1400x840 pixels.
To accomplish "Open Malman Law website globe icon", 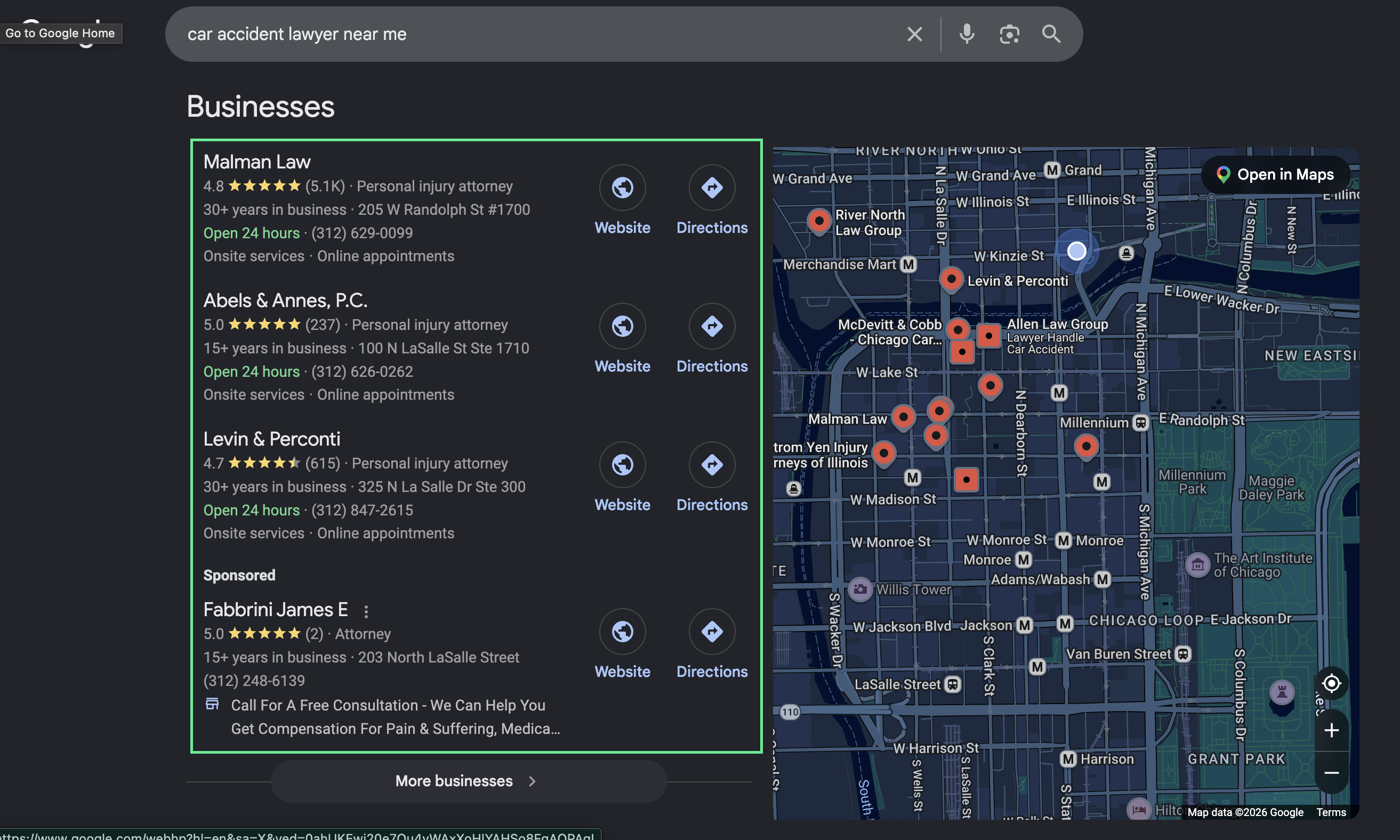I will [622, 188].
